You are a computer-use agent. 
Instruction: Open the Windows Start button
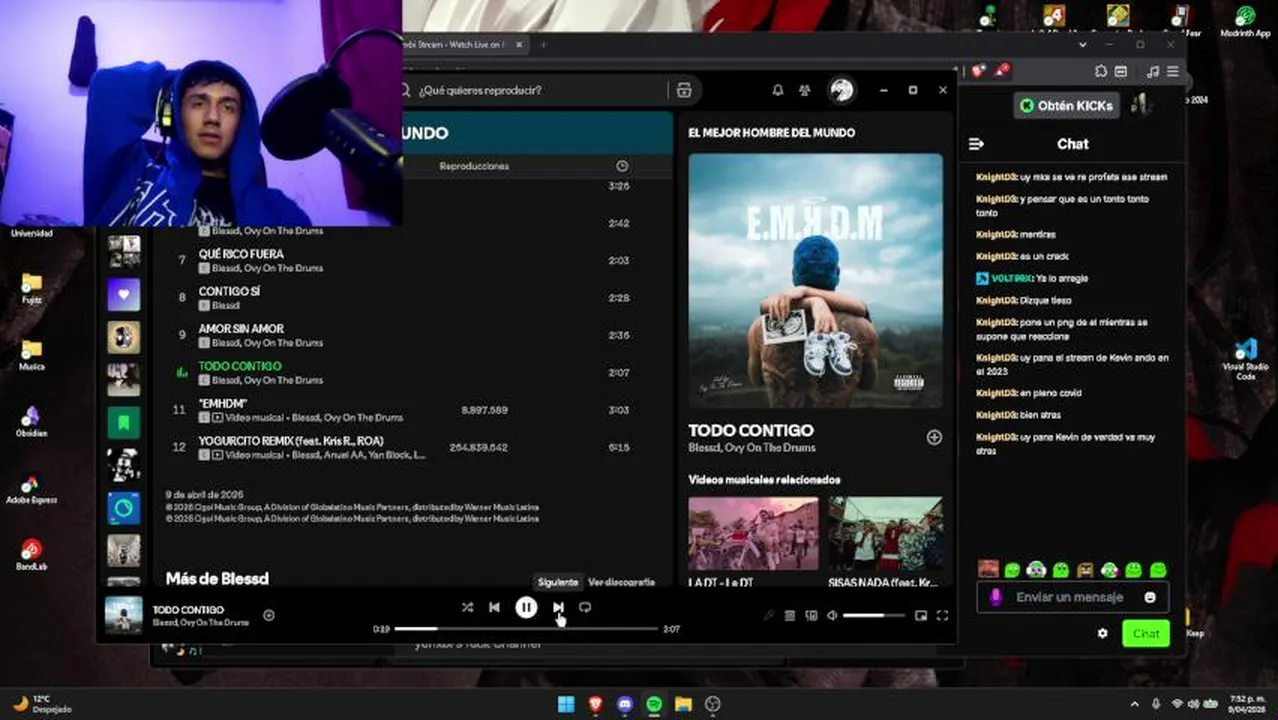(x=566, y=704)
